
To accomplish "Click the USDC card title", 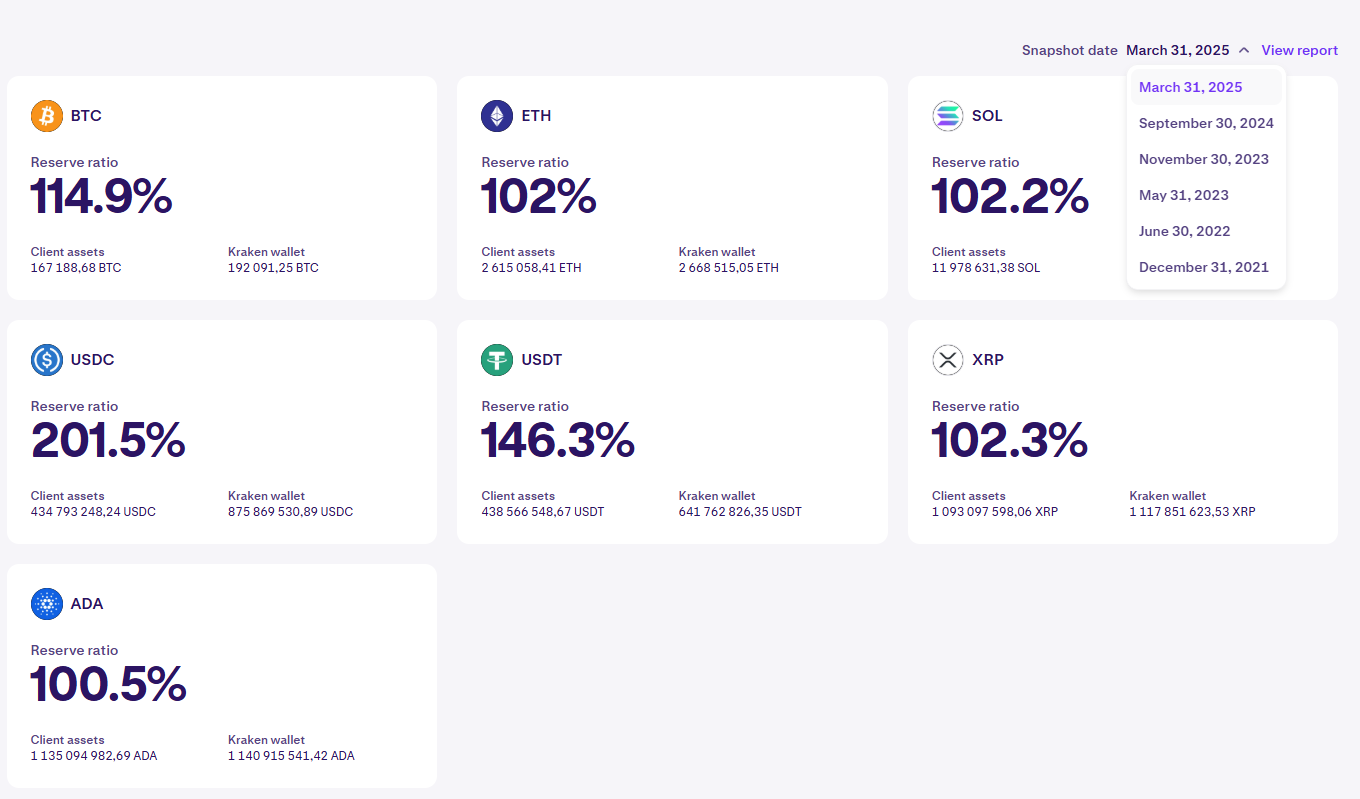I will pyautogui.click(x=93, y=360).
